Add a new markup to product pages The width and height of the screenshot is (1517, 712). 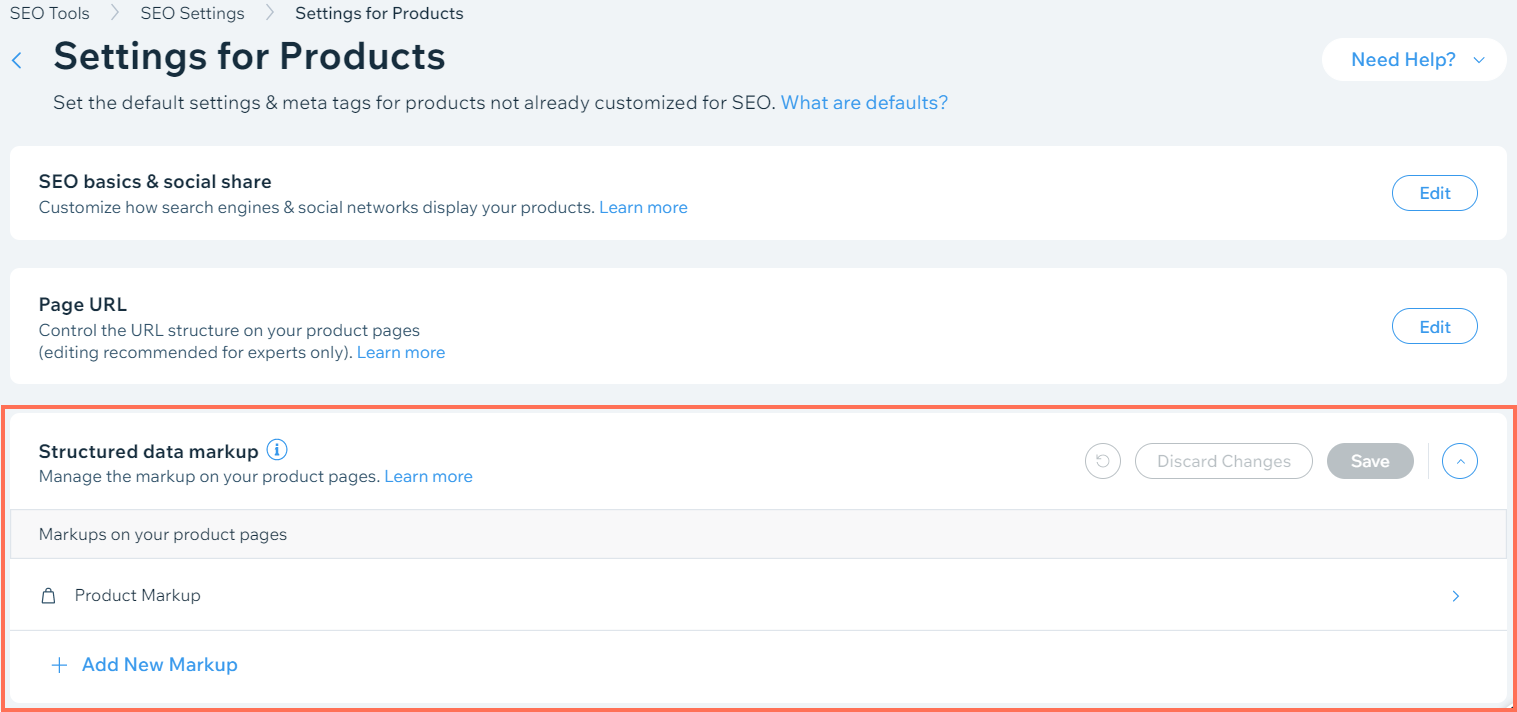pos(159,664)
